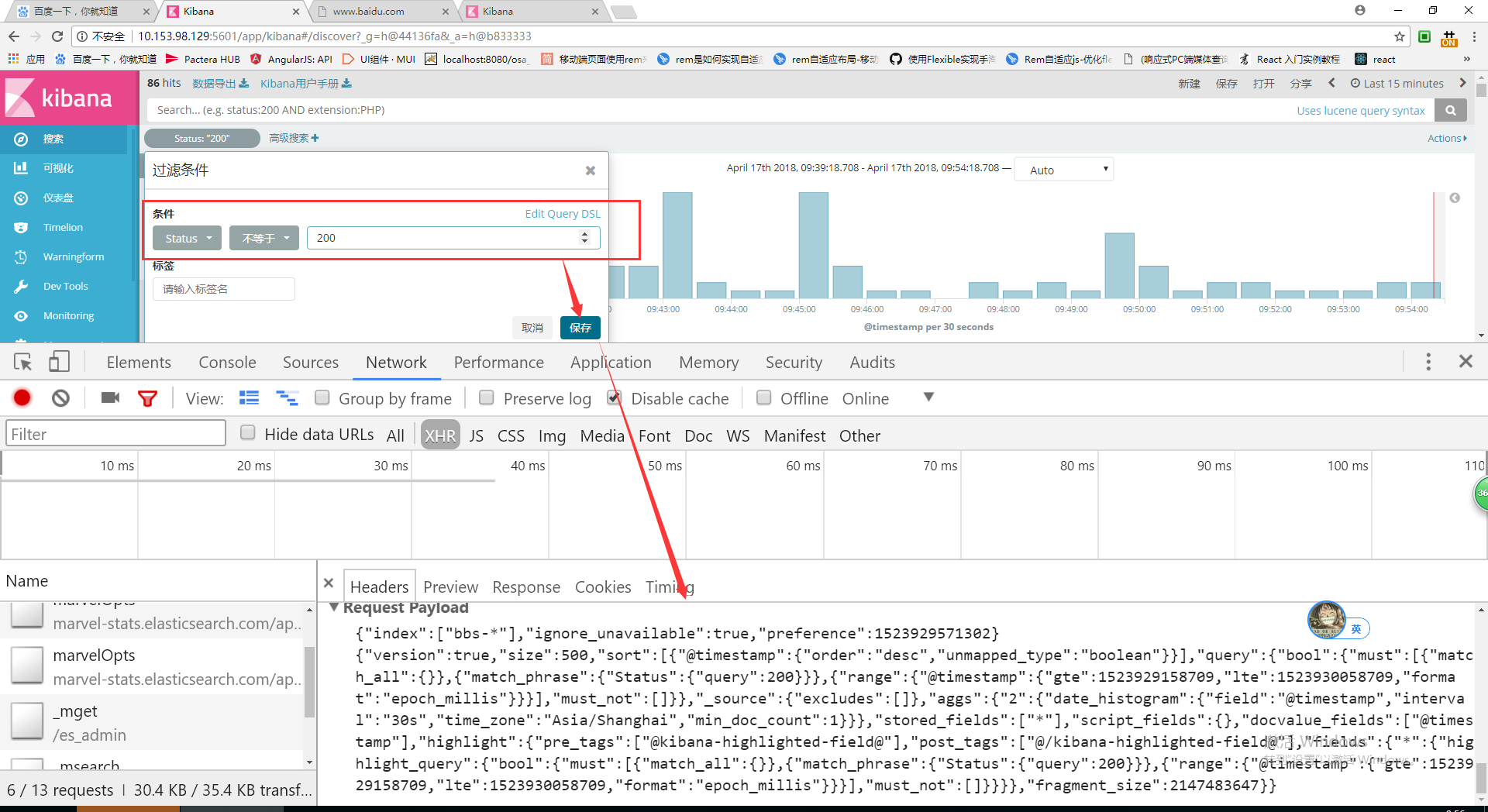Image resolution: width=1488 pixels, height=812 pixels.
Task: Click the 取消 button in filter dialog
Action: coord(532,328)
